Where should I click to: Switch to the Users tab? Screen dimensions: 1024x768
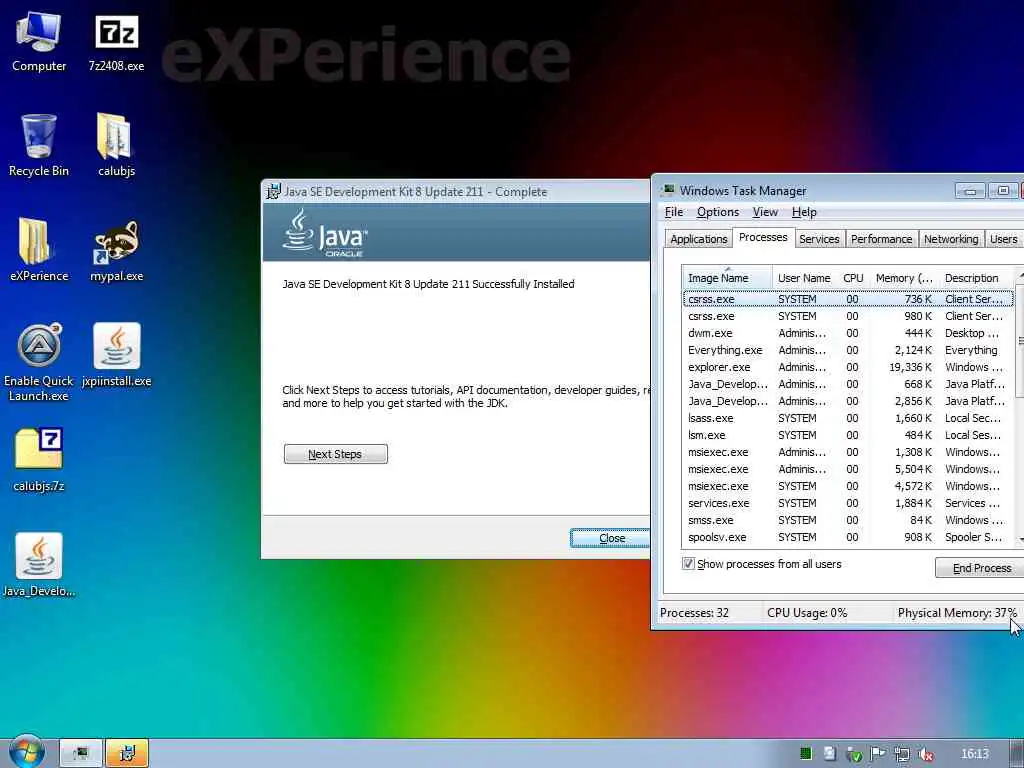pyautogui.click(x=1003, y=239)
